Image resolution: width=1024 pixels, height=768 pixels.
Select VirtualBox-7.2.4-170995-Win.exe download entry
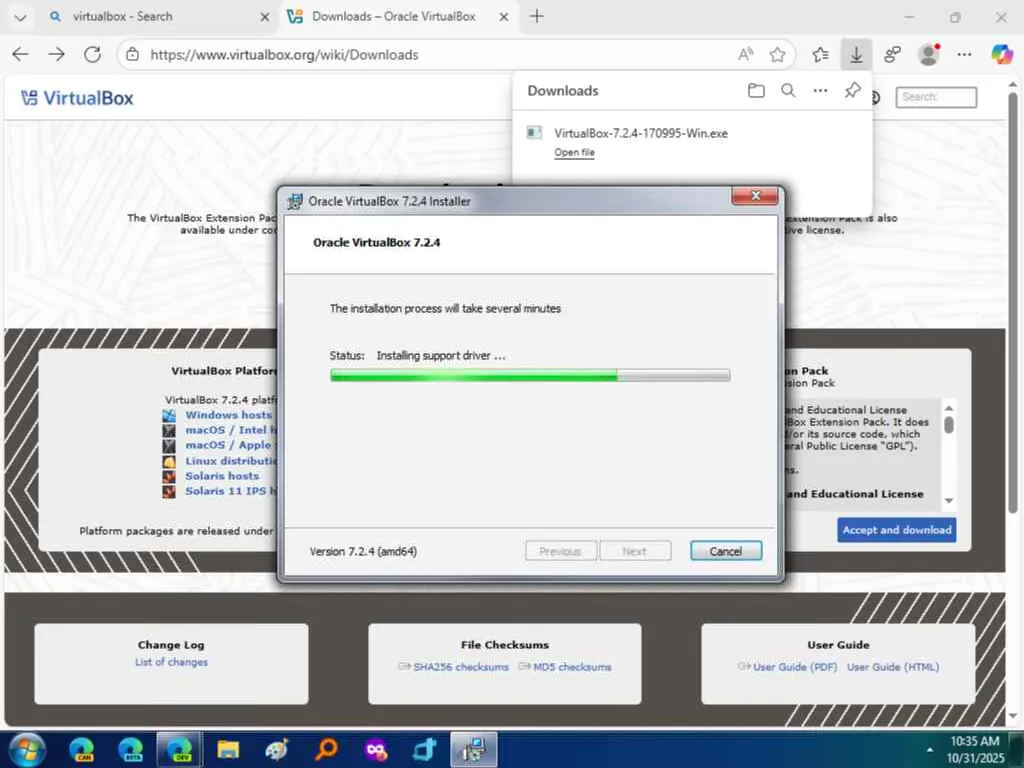click(x=640, y=133)
